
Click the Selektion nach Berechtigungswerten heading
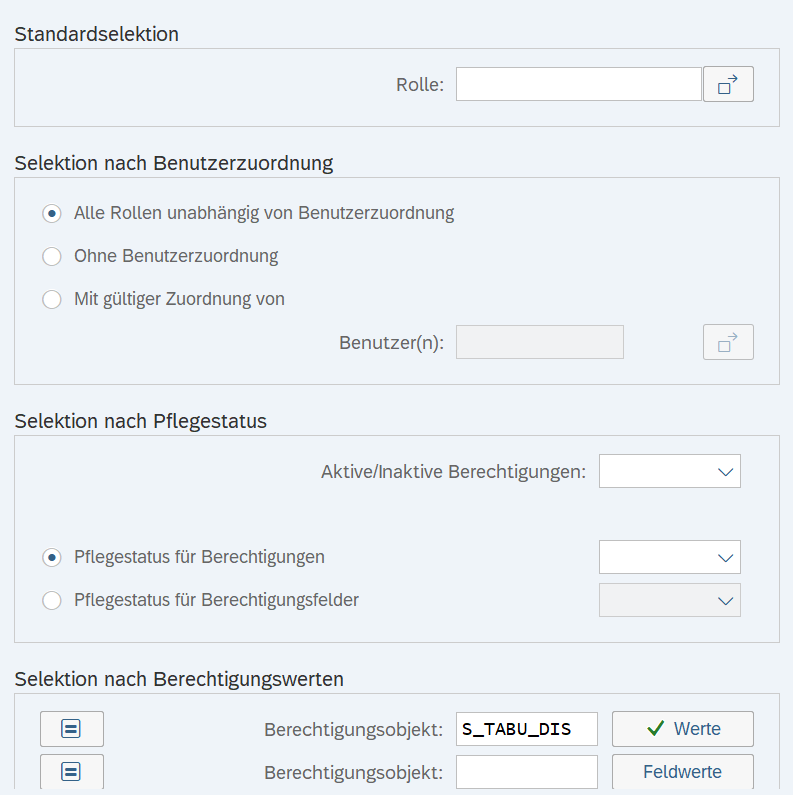[x=179, y=679]
